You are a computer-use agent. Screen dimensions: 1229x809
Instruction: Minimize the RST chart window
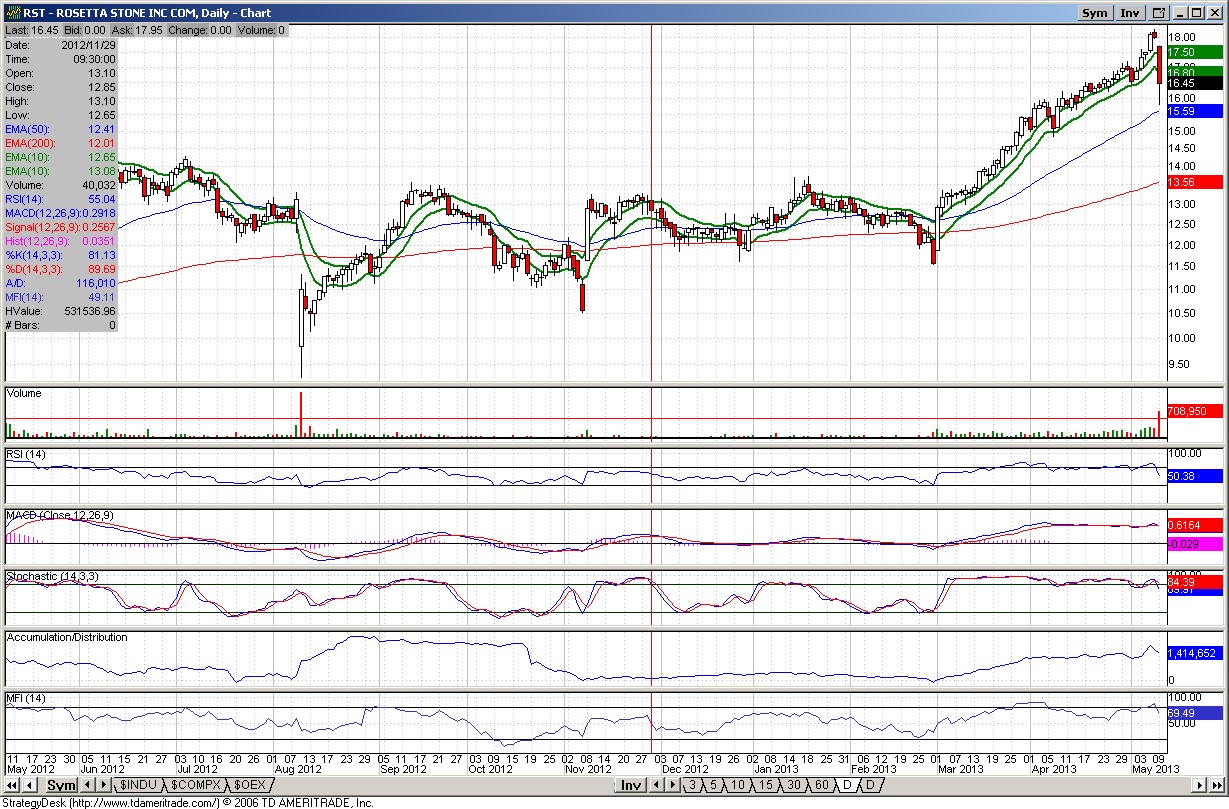1181,13
